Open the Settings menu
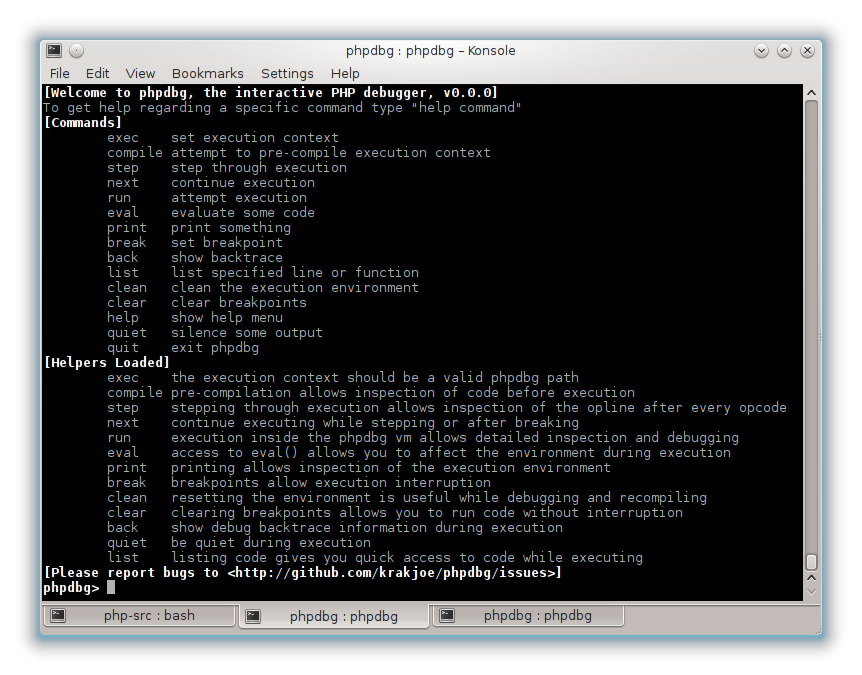 pyautogui.click(x=287, y=73)
